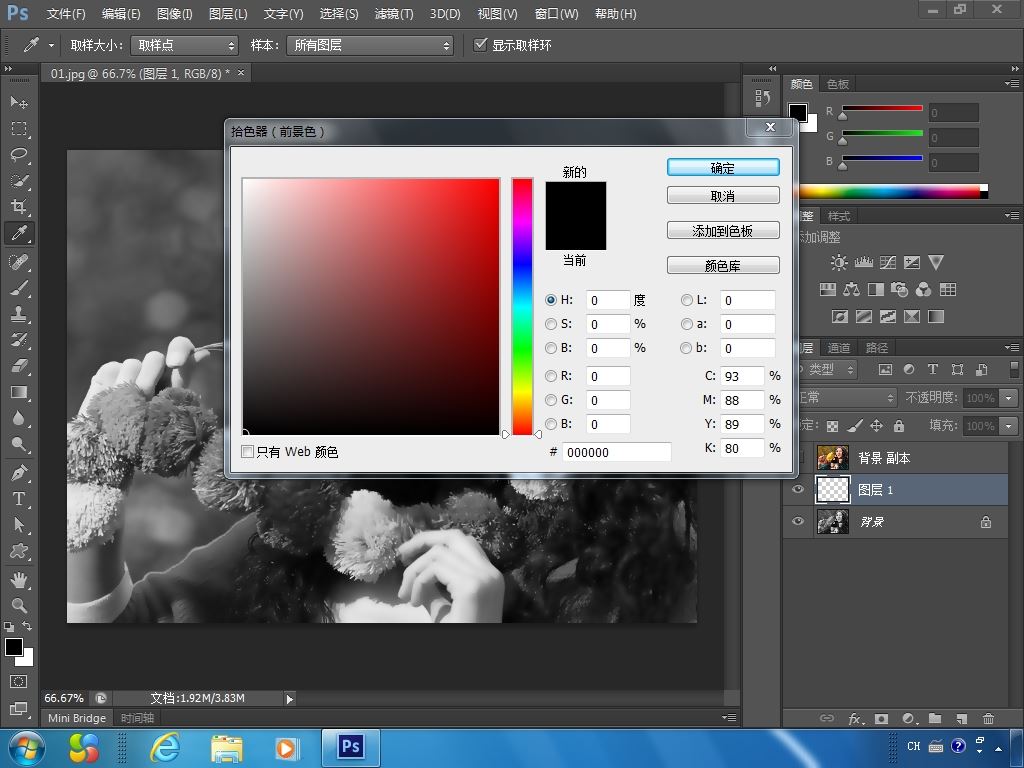The image size is (1024, 768).
Task: Select the Dodge tool
Action: click(x=19, y=445)
